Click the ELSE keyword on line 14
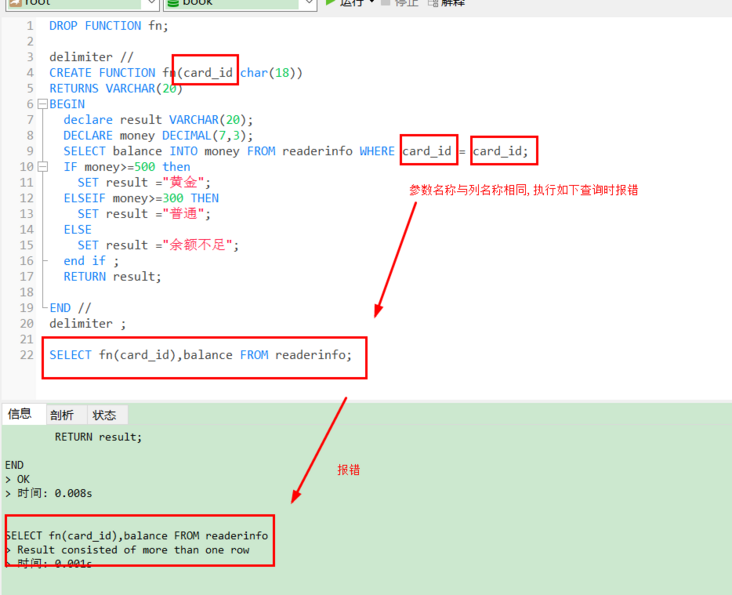The width and height of the screenshot is (732, 595). click(x=77, y=230)
